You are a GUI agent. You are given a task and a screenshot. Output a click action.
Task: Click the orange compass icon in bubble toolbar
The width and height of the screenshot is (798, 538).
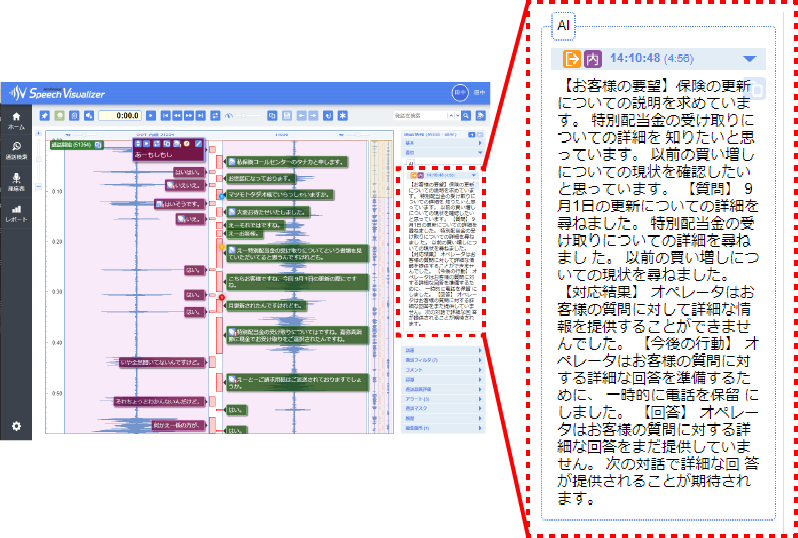187,144
